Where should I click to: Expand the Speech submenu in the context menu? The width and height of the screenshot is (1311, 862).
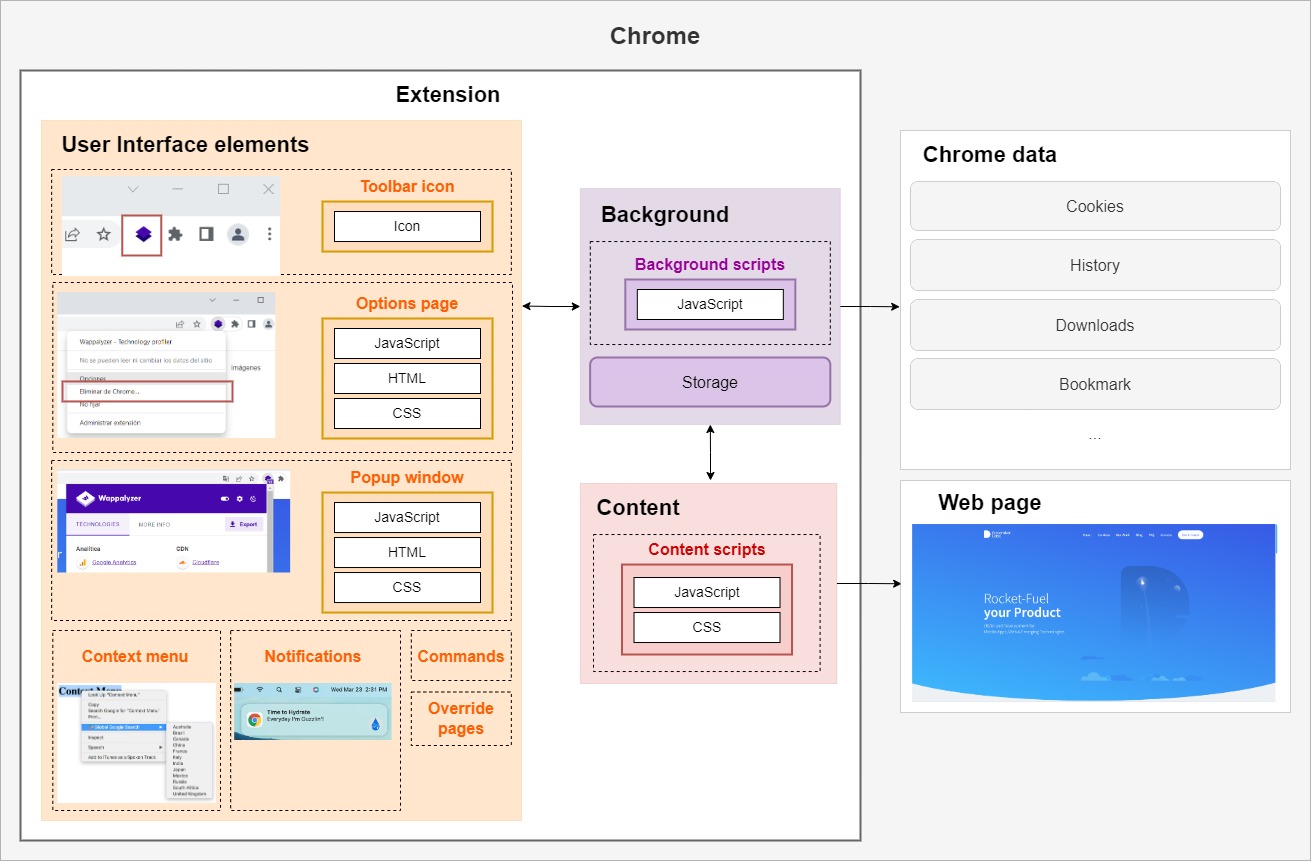161,747
